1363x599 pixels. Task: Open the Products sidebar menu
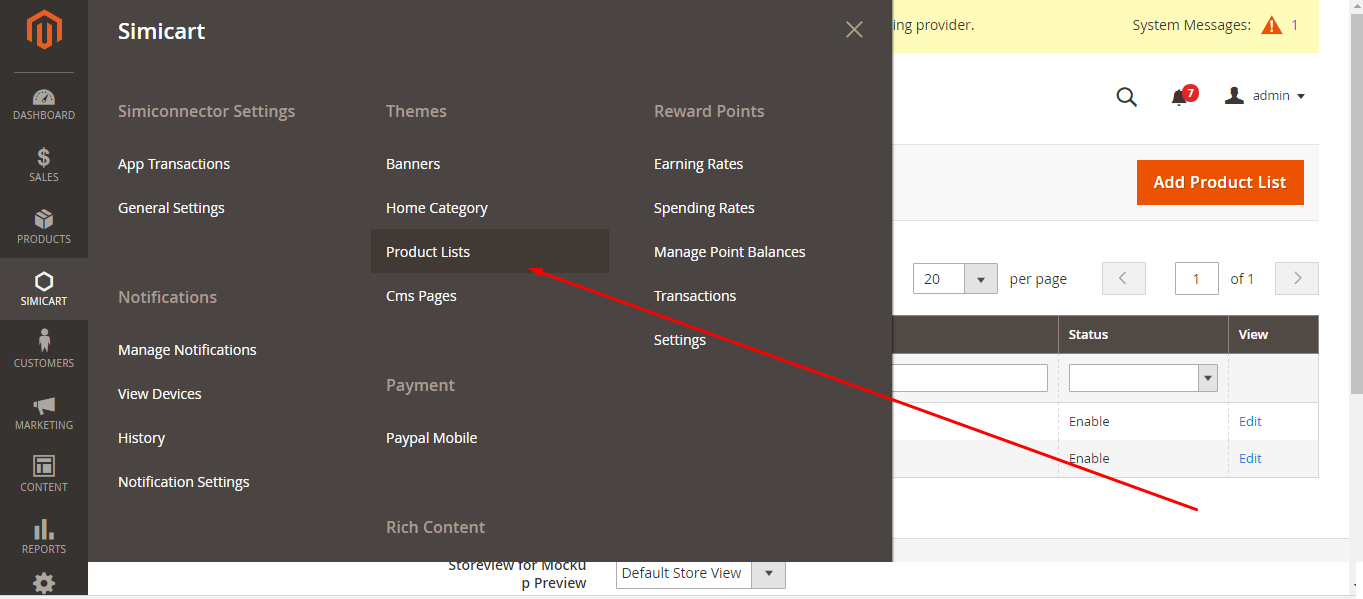pos(44,227)
